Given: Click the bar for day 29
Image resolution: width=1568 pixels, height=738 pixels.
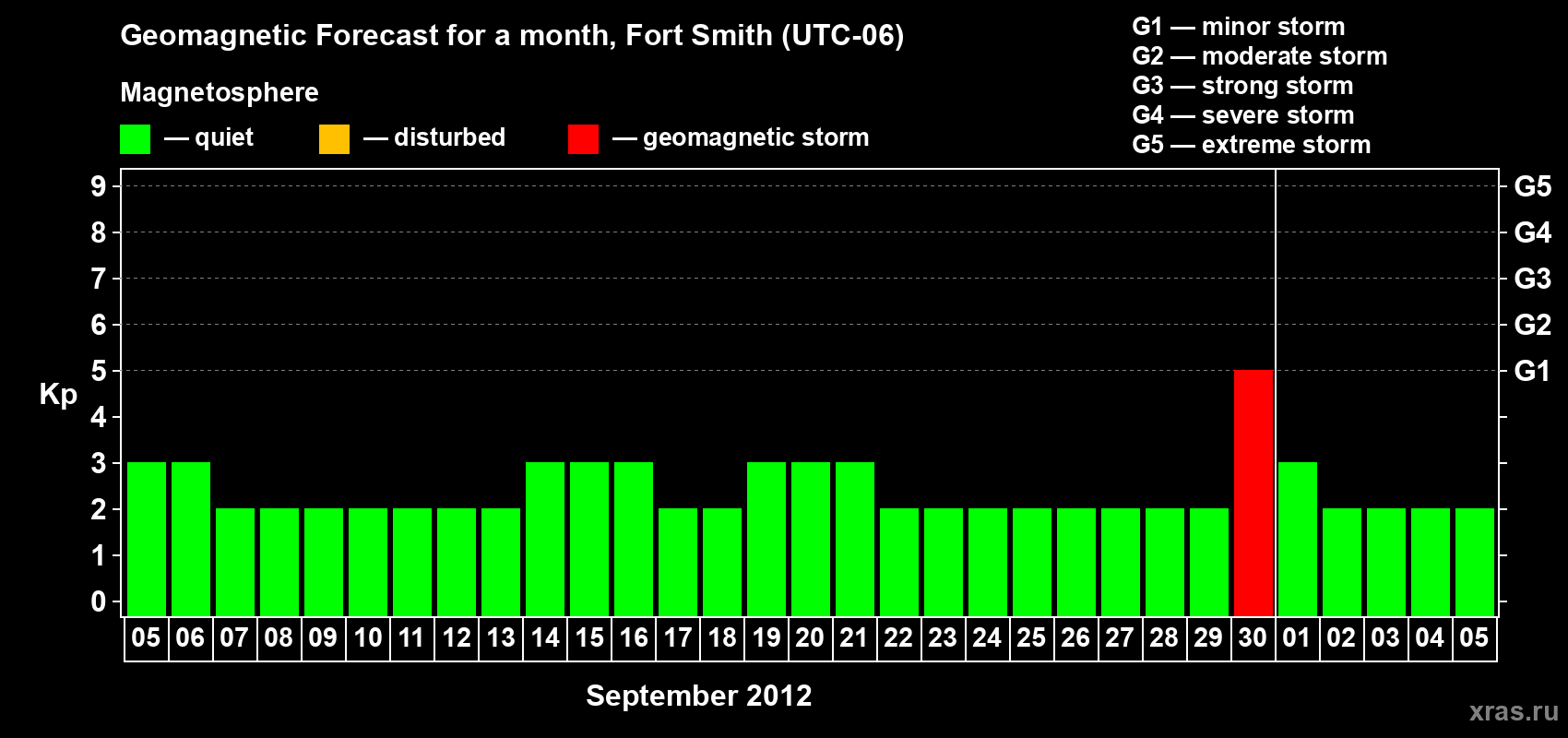Looking at the screenshot, I should 1209,562.
